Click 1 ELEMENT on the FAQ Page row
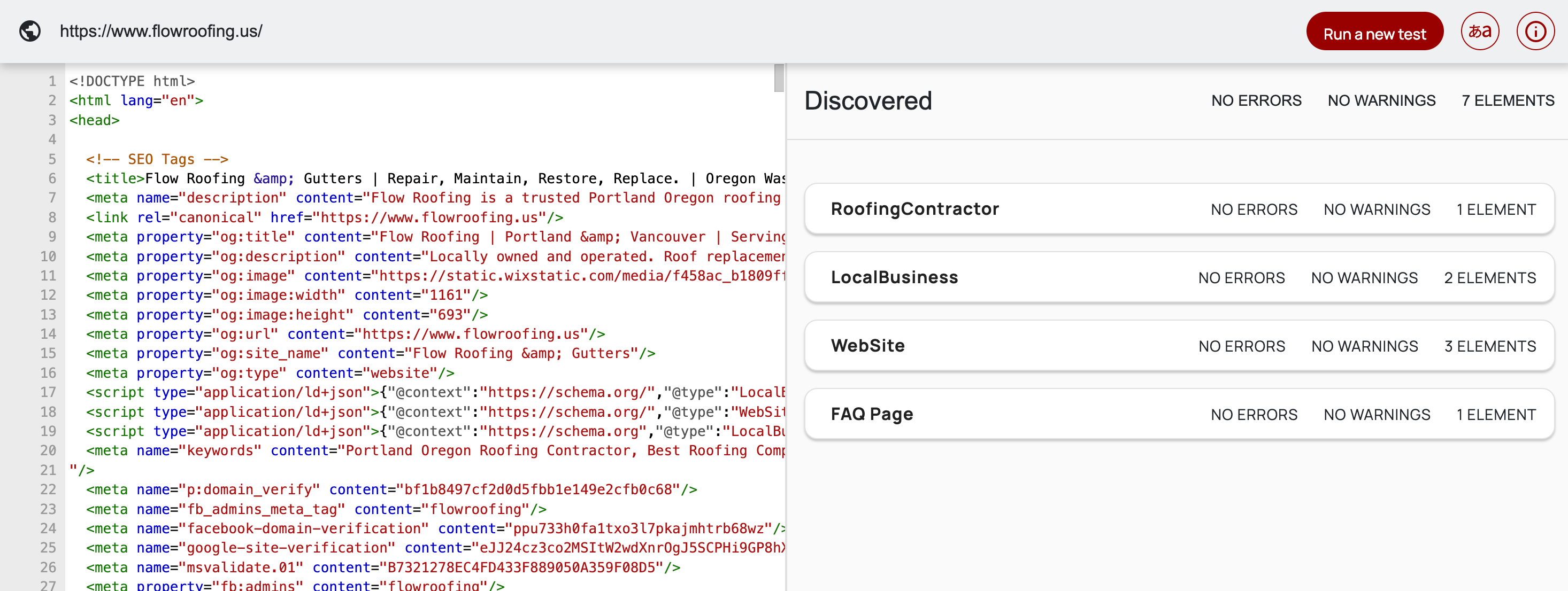 coord(1496,415)
